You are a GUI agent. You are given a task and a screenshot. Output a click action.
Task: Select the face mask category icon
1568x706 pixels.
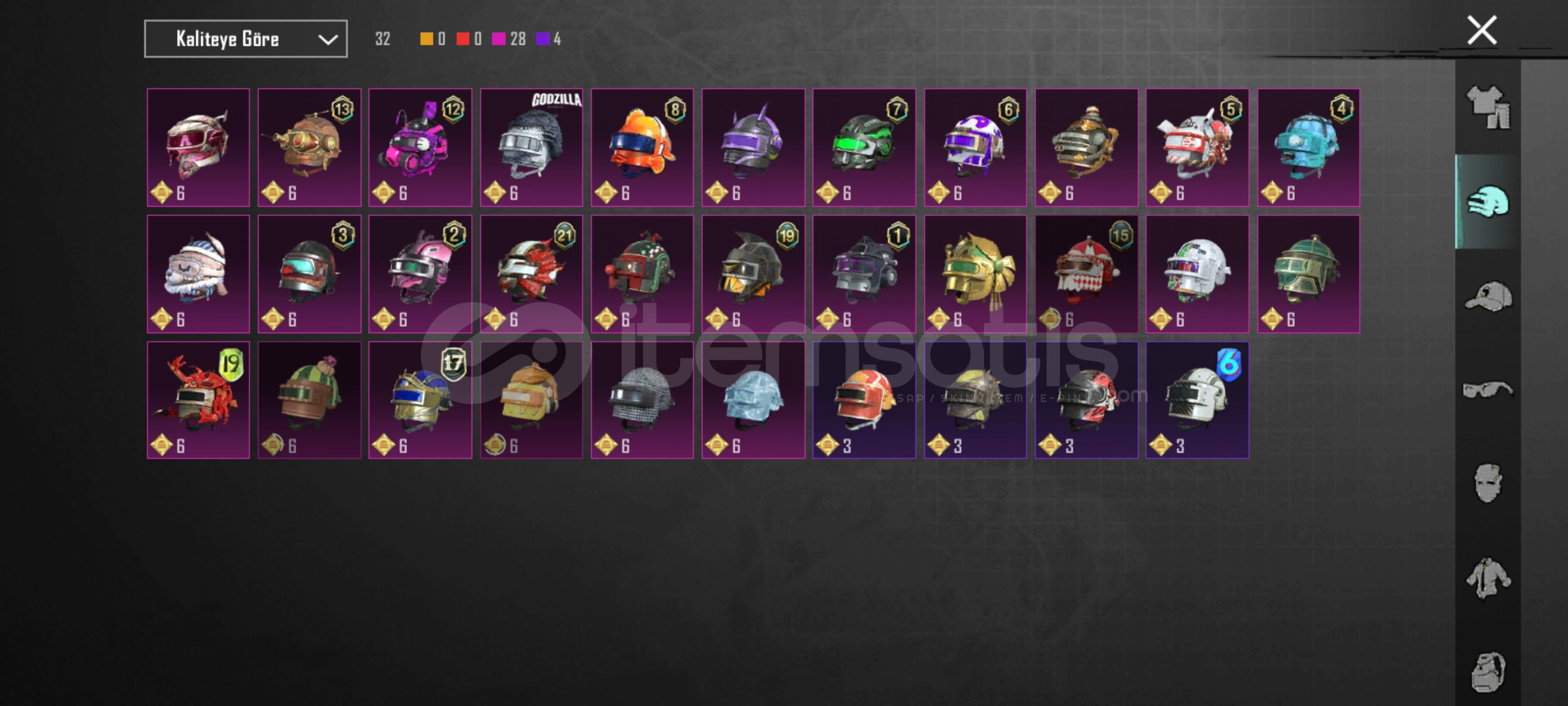[1488, 484]
